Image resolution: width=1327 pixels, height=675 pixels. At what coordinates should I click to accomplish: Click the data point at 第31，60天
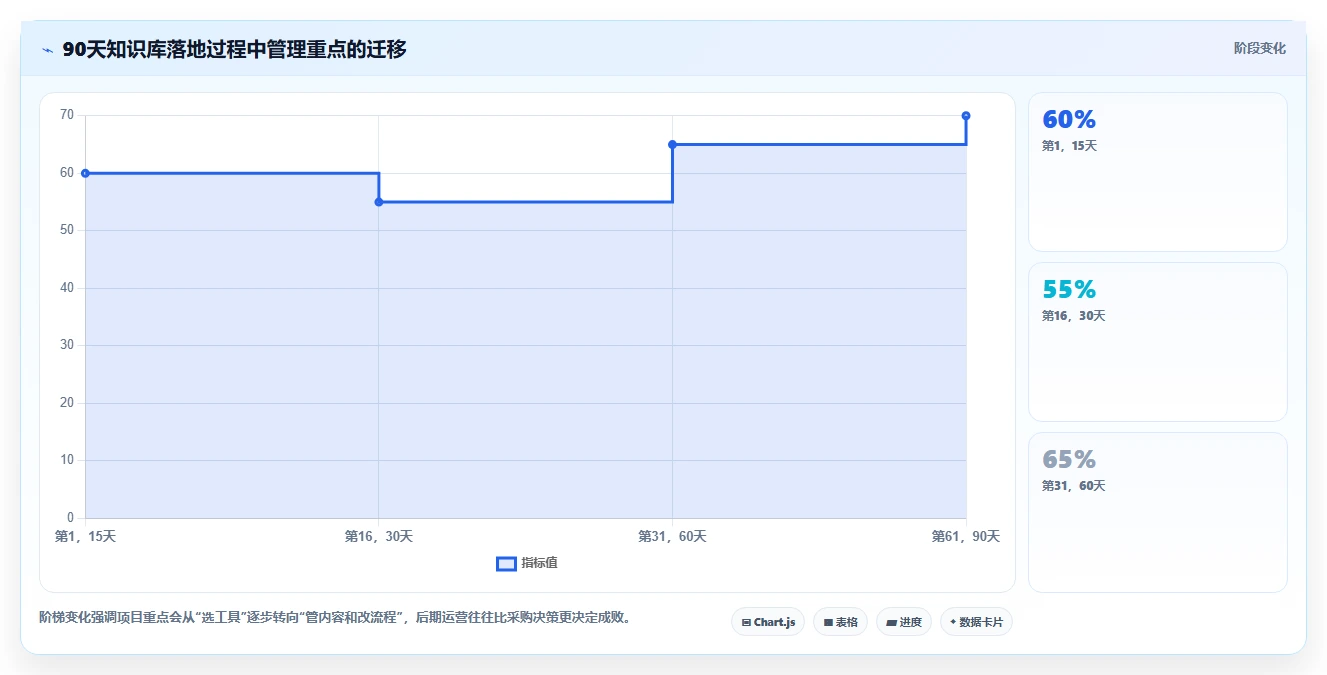click(x=672, y=145)
